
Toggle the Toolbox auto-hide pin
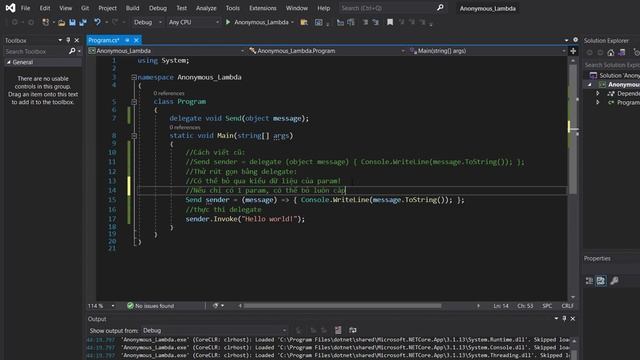pyautogui.click(x=68, y=40)
